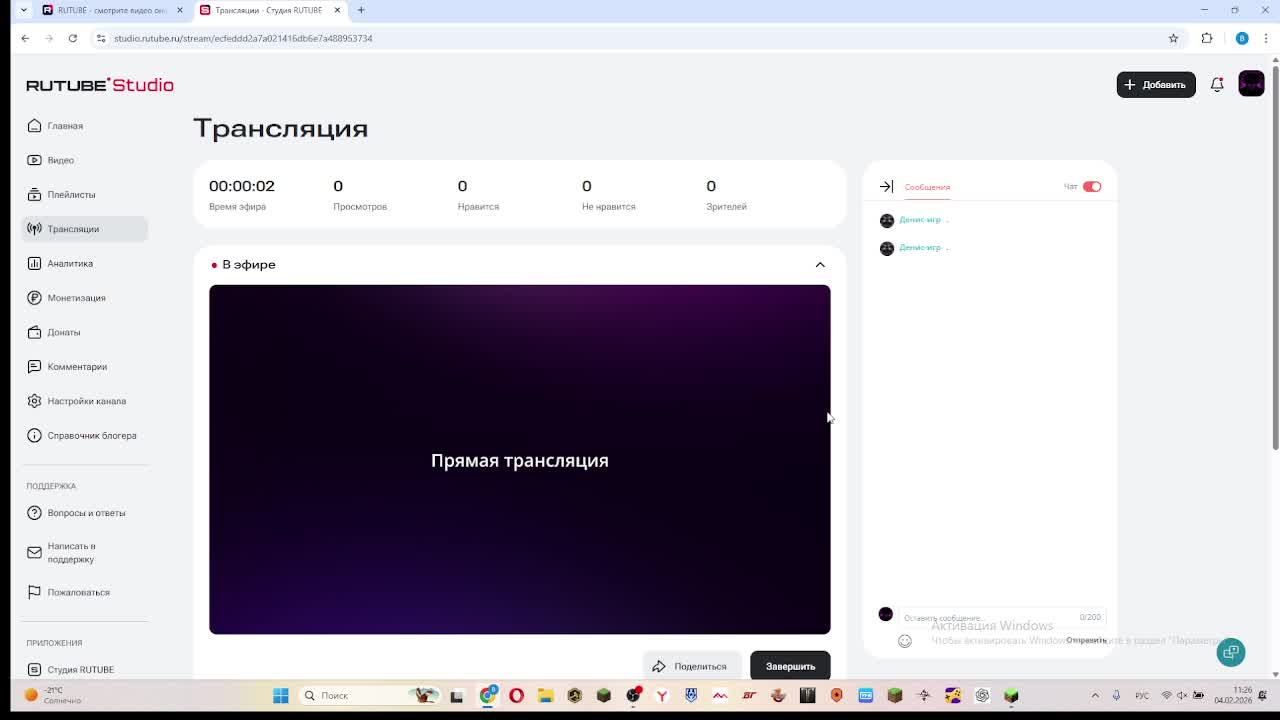The width and height of the screenshot is (1280, 720).
Task: Open File Explorer from the taskbar
Action: [x=545, y=695]
